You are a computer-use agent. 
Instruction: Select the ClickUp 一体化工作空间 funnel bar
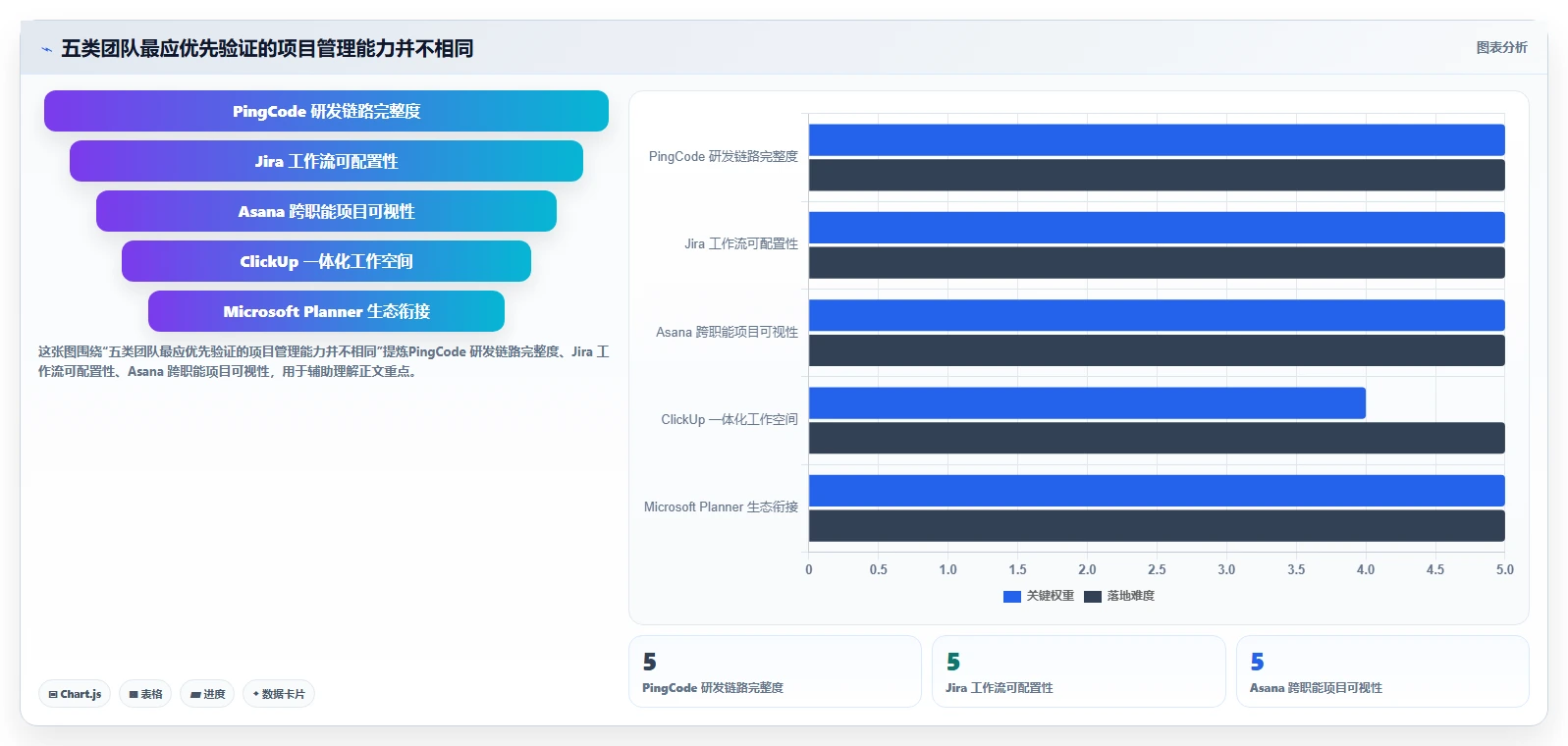coord(326,261)
